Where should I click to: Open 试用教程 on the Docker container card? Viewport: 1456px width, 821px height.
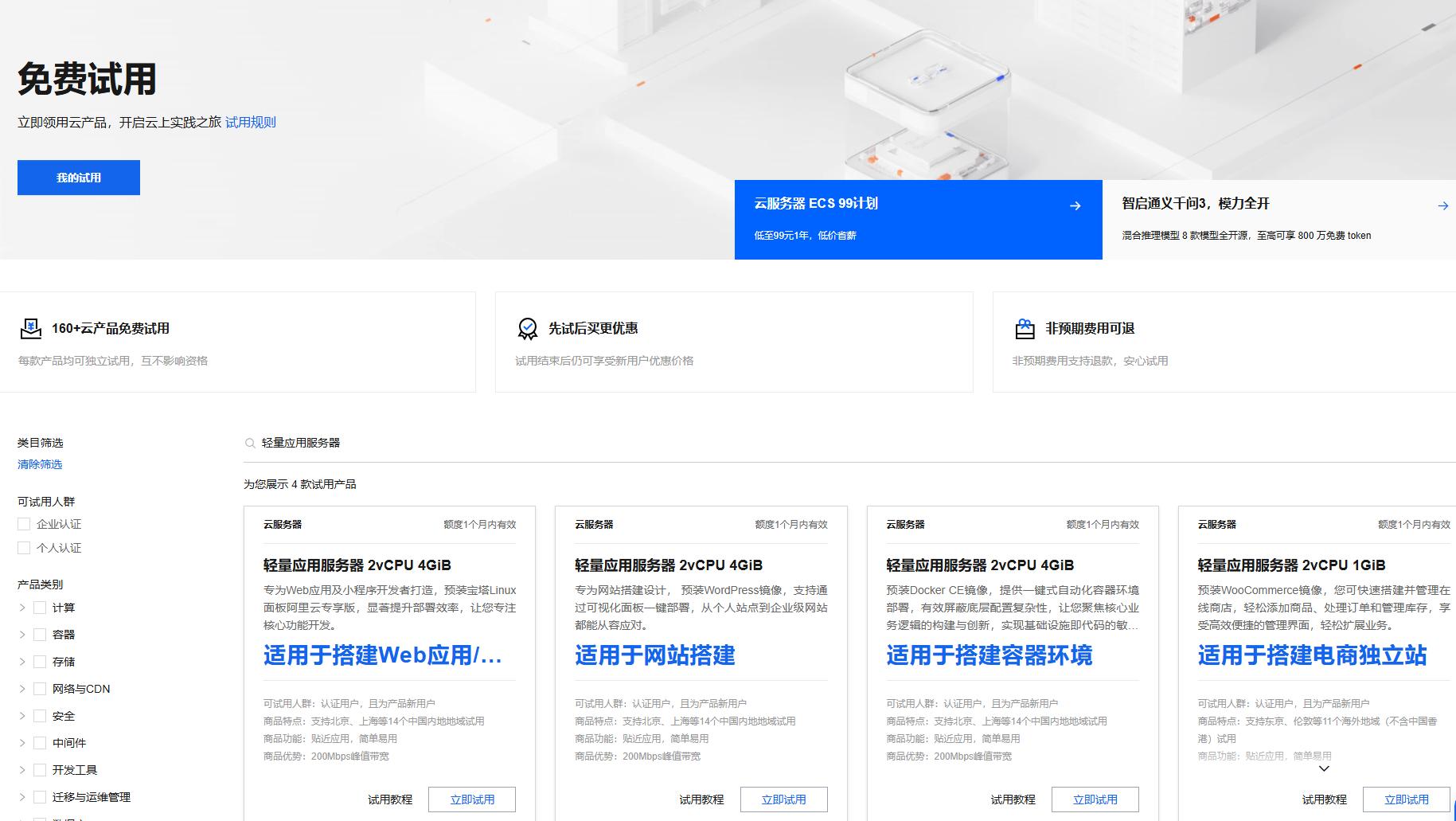click(x=1013, y=799)
